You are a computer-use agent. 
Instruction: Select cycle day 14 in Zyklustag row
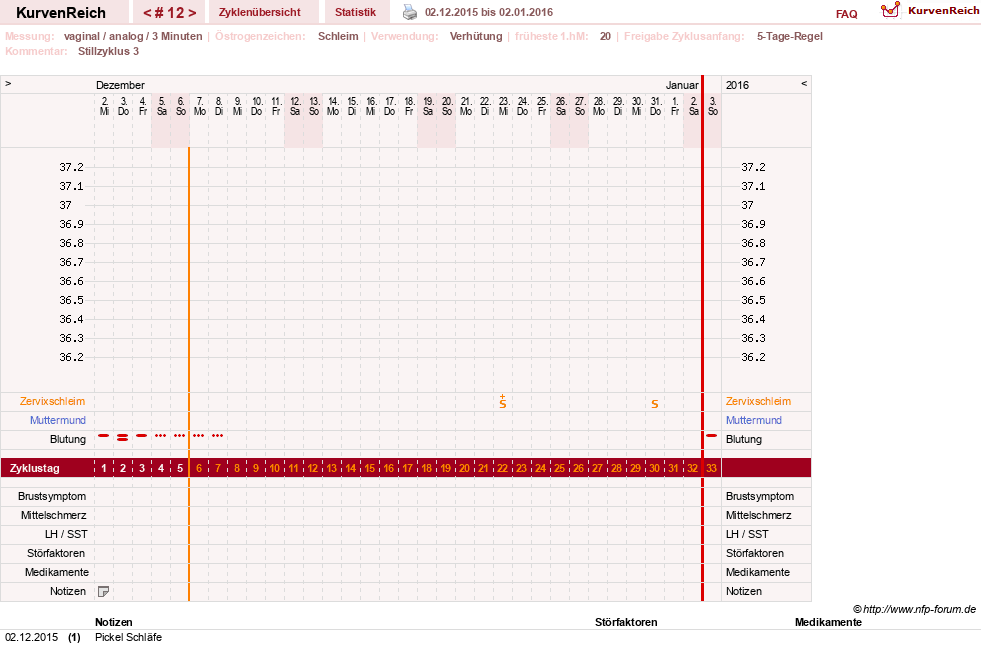pyautogui.click(x=351, y=468)
